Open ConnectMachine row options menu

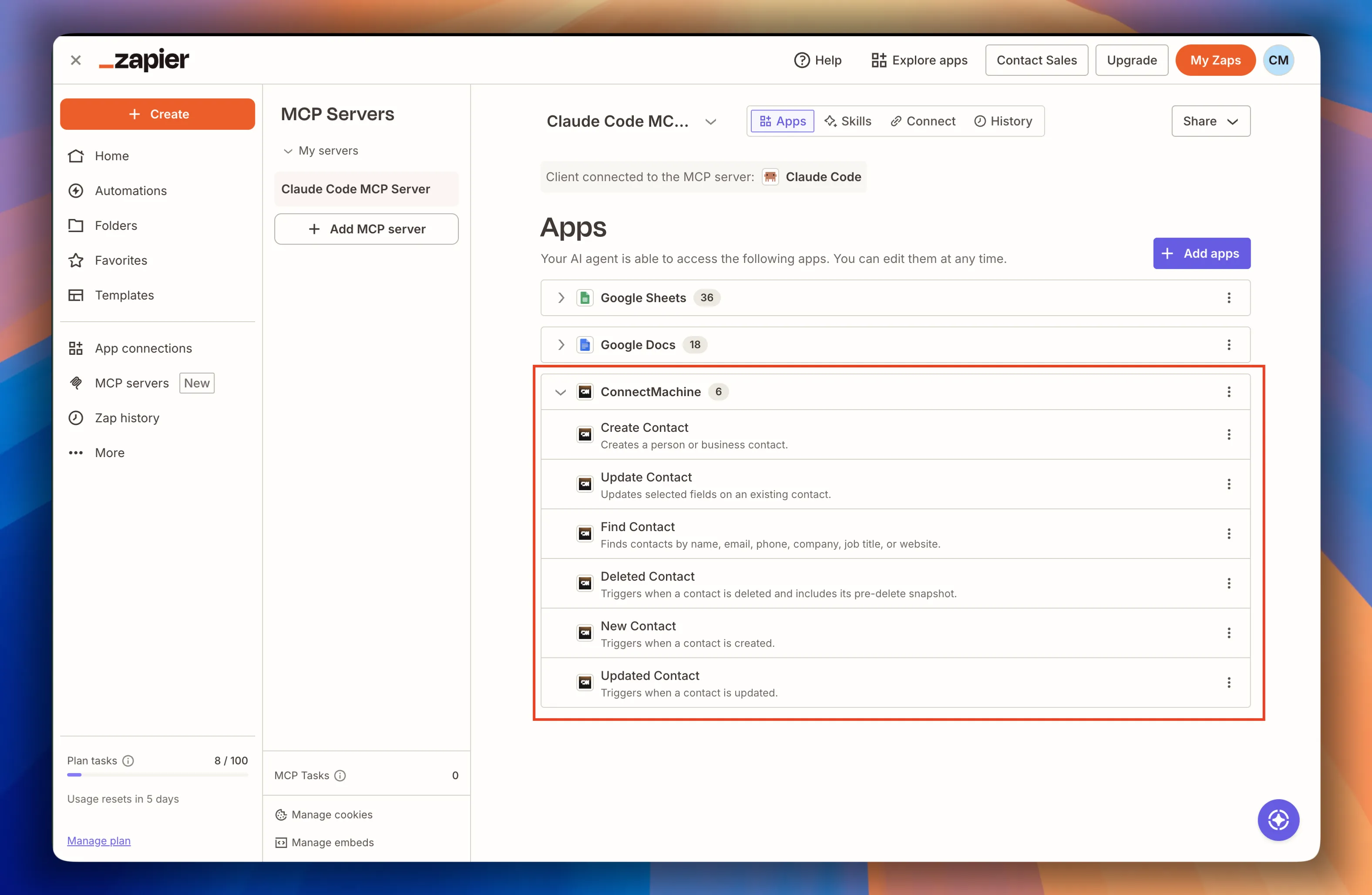tap(1228, 392)
